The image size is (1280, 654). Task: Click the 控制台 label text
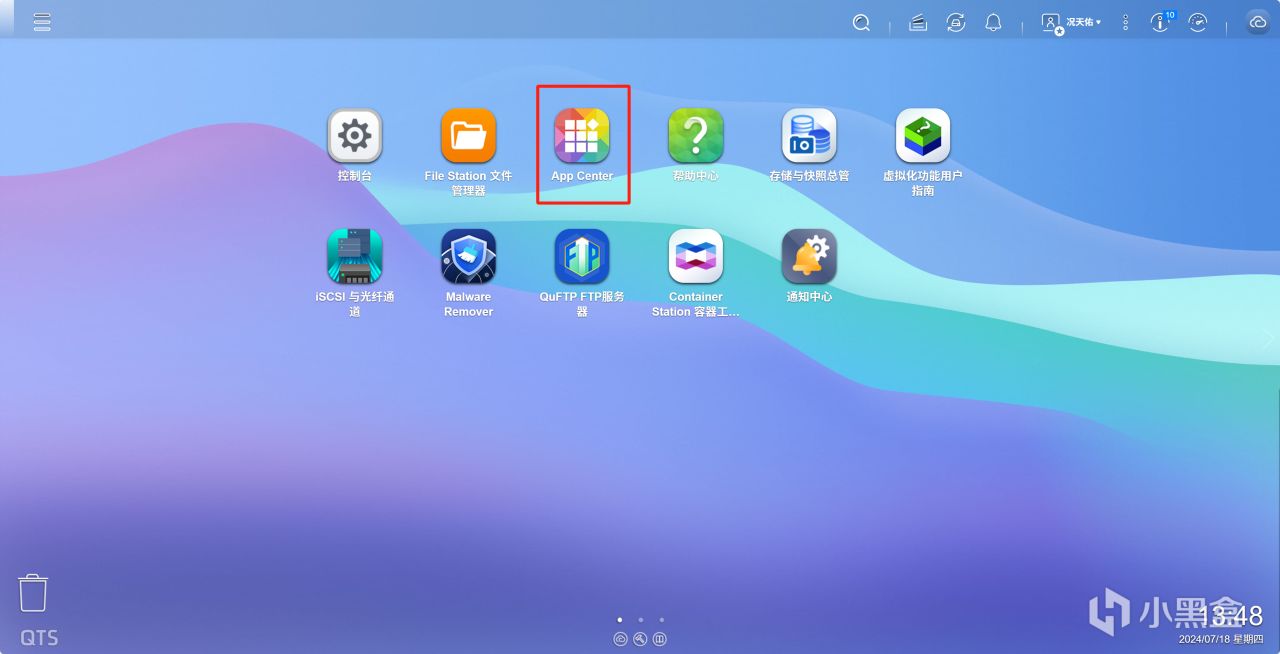tap(355, 176)
